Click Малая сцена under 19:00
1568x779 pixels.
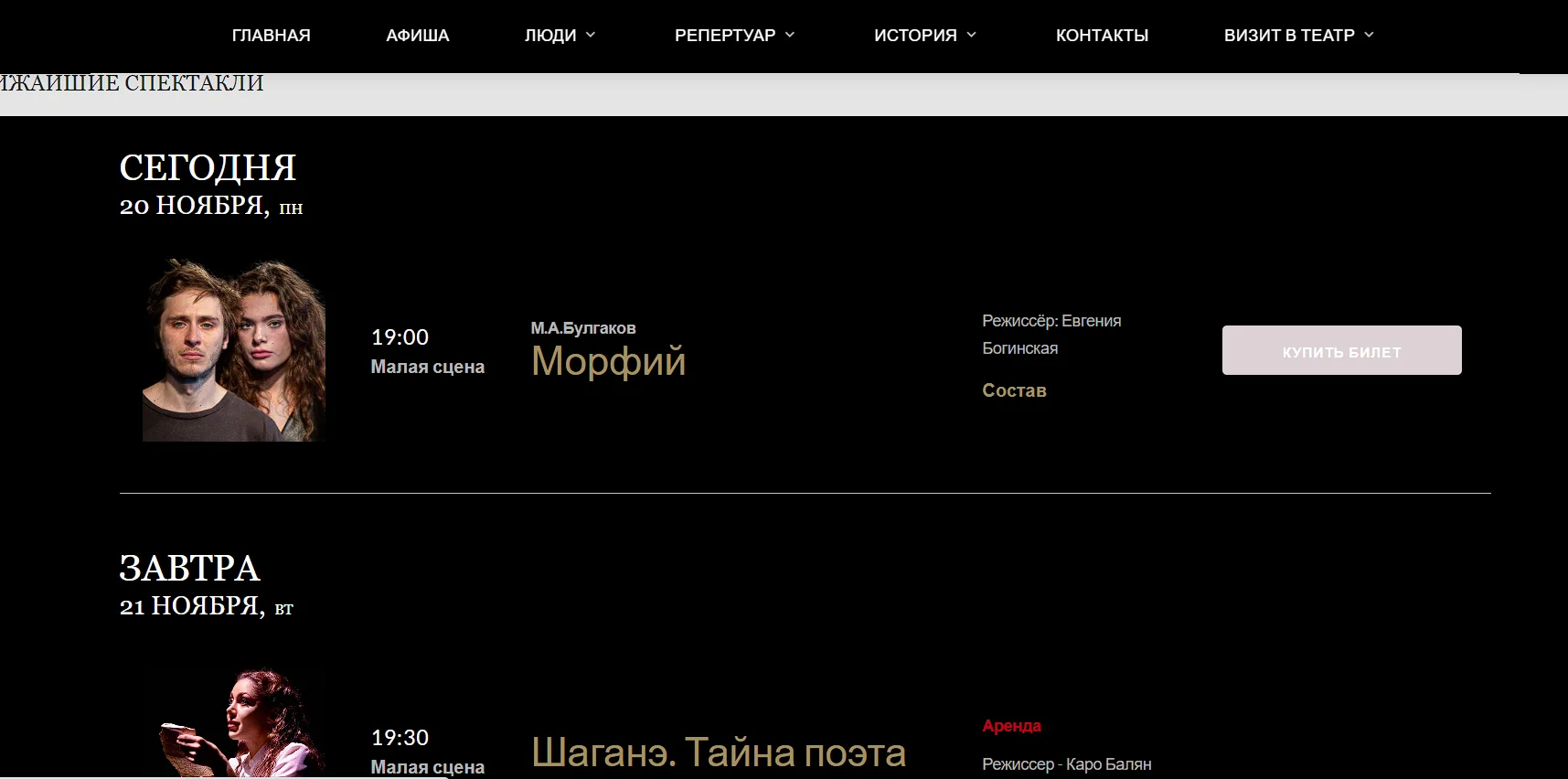pyautogui.click(x=427, y=367)
